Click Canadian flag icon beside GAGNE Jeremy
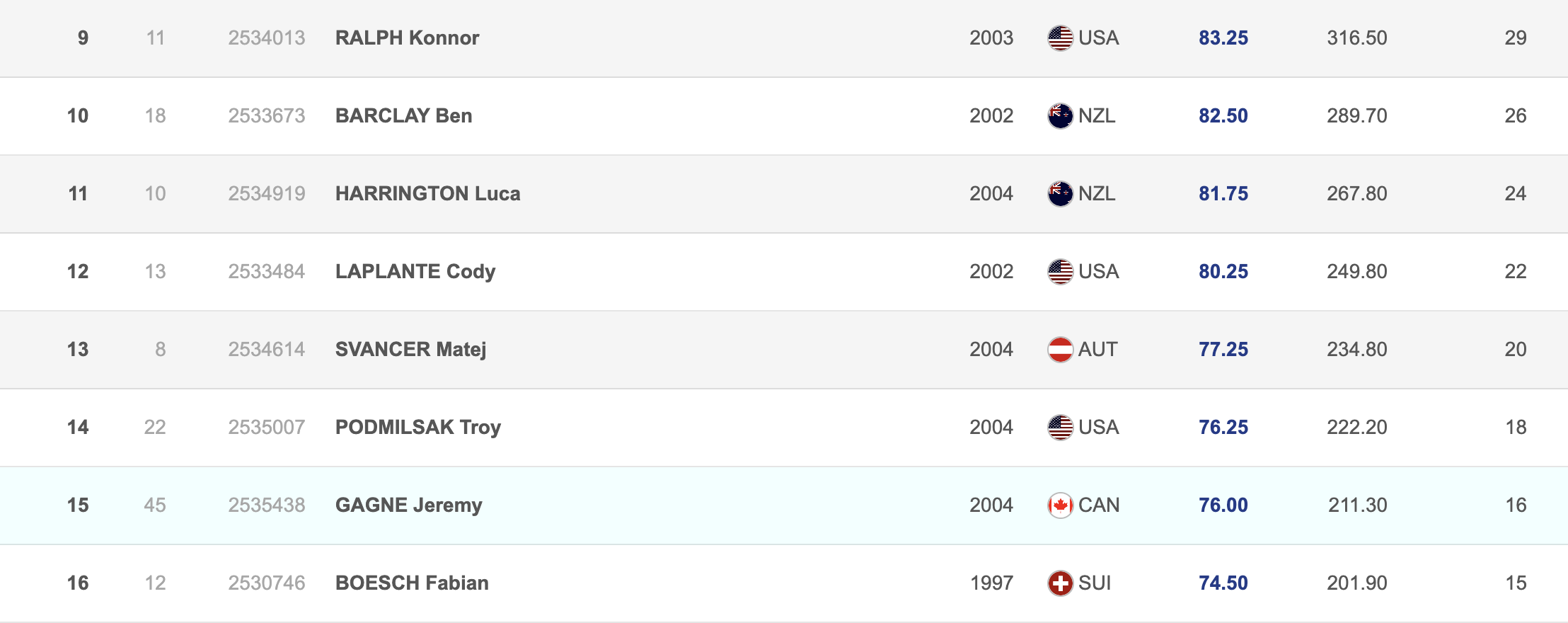Screen dimensions: 1568x623 click(x=1060, y=505)
